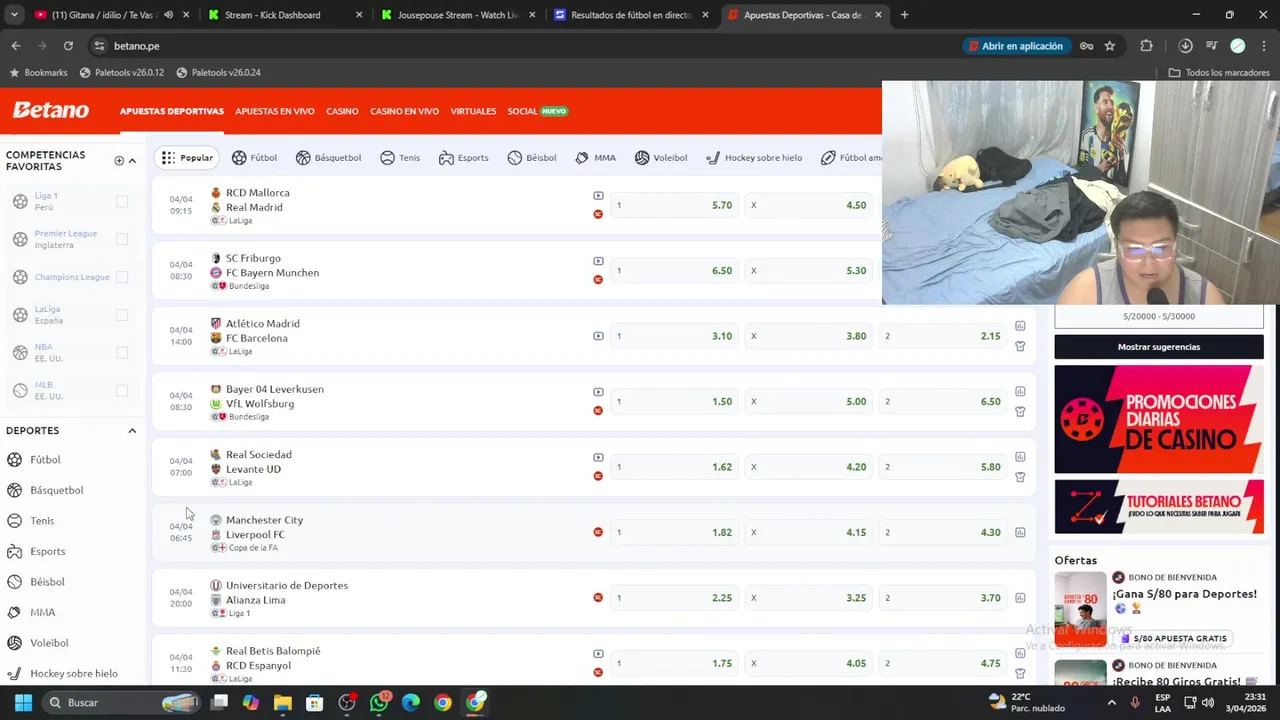Screen dimensions: 1280x720
Task: Select the Popular filter tab
Action: (x=187, y=158)
